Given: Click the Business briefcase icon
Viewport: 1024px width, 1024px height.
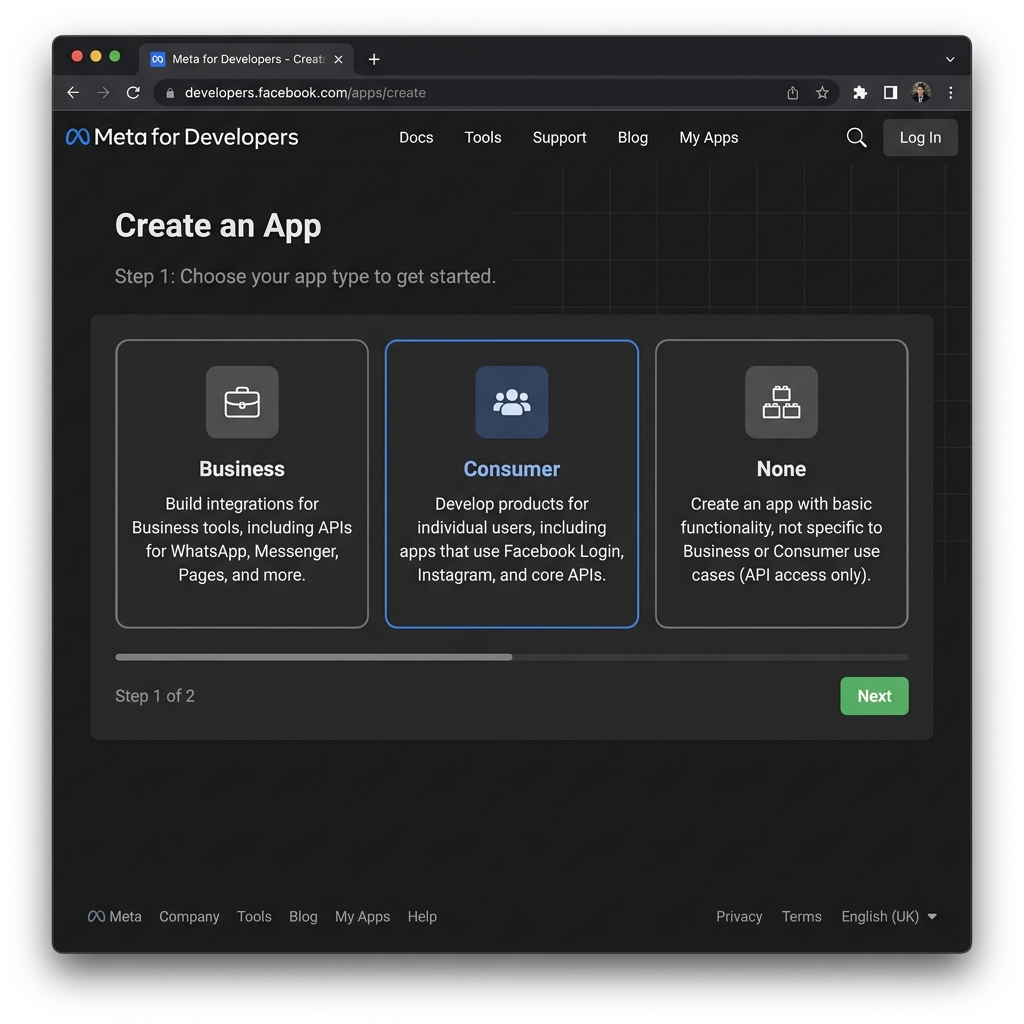Looking at the screenshot, I should [241, 402].
